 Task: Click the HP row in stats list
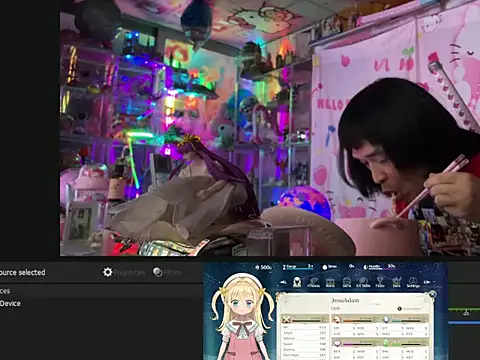pyautogui.click(x=304, y=327)
